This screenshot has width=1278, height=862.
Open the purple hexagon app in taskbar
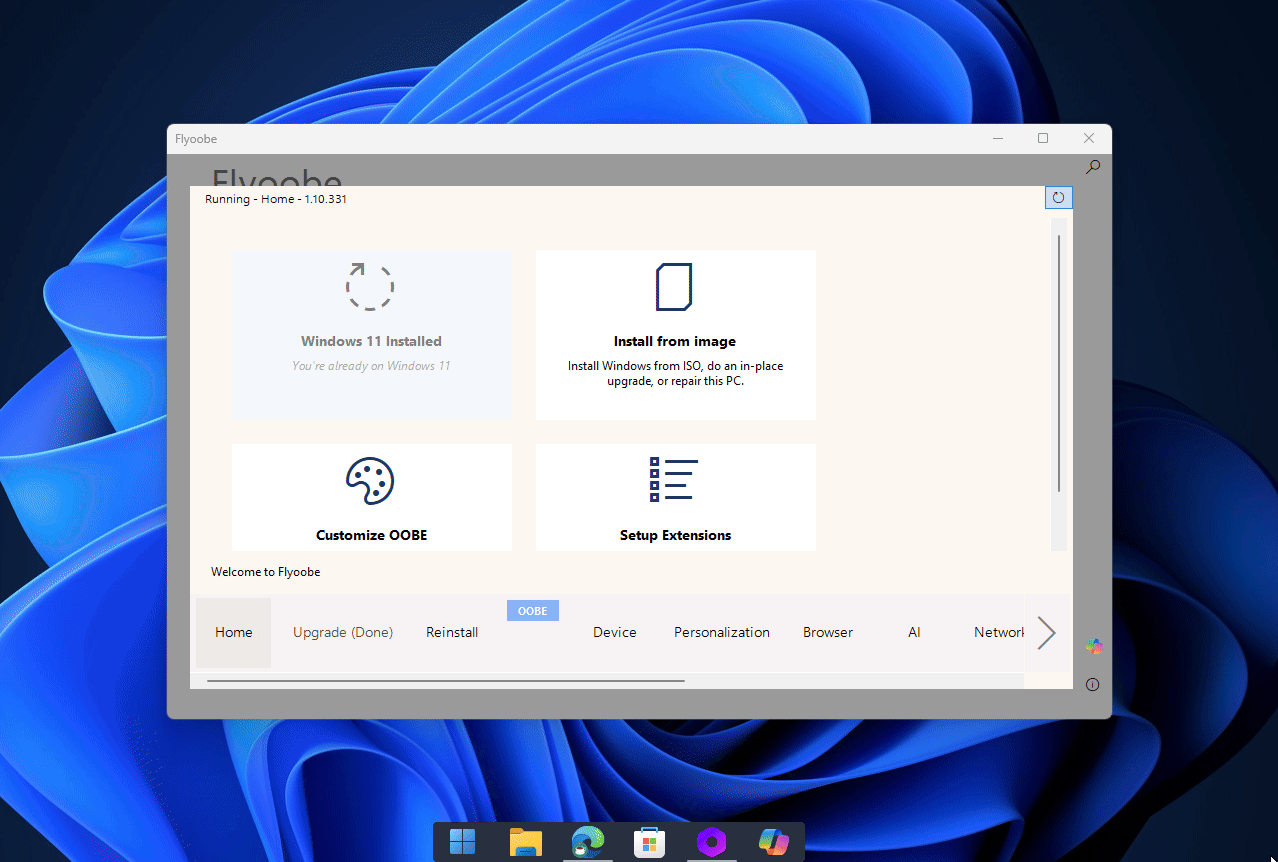point(711,842)
